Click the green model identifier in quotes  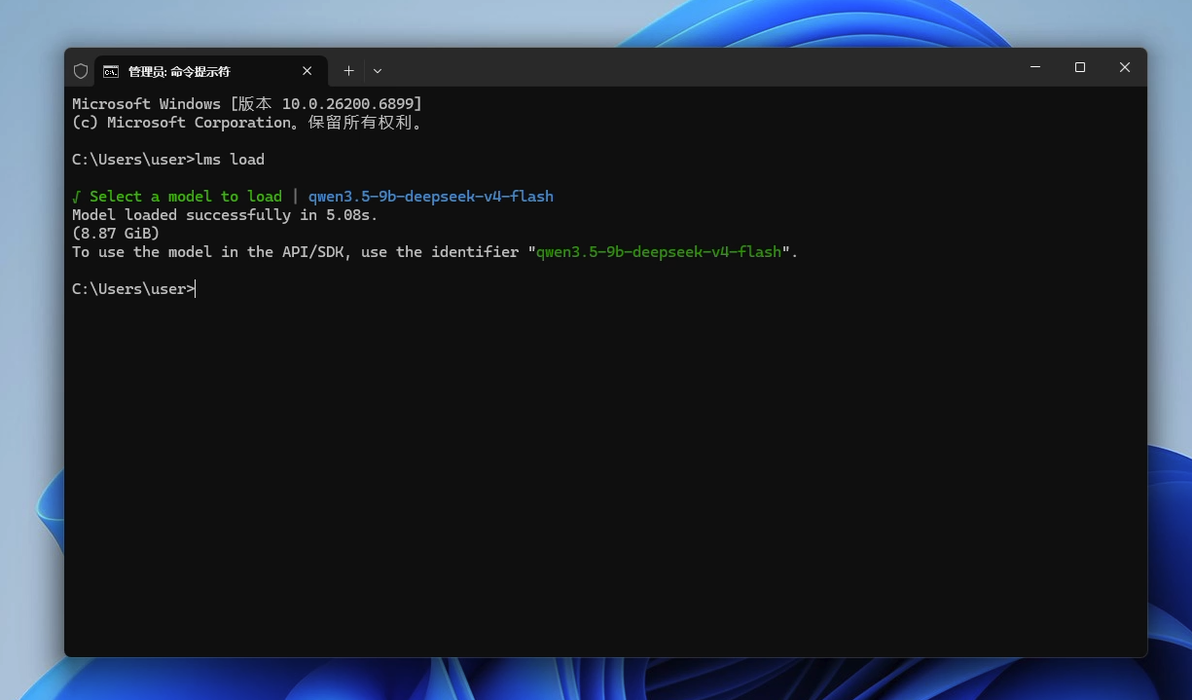tap(658, 252)
